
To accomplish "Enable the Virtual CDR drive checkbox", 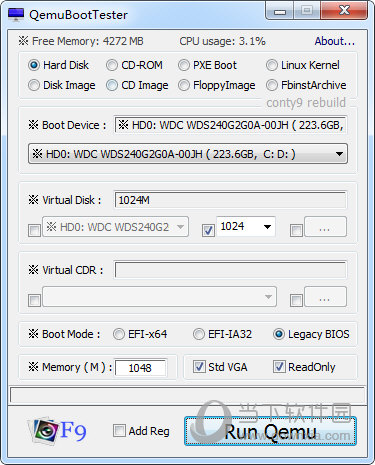I will coord(34,300).
